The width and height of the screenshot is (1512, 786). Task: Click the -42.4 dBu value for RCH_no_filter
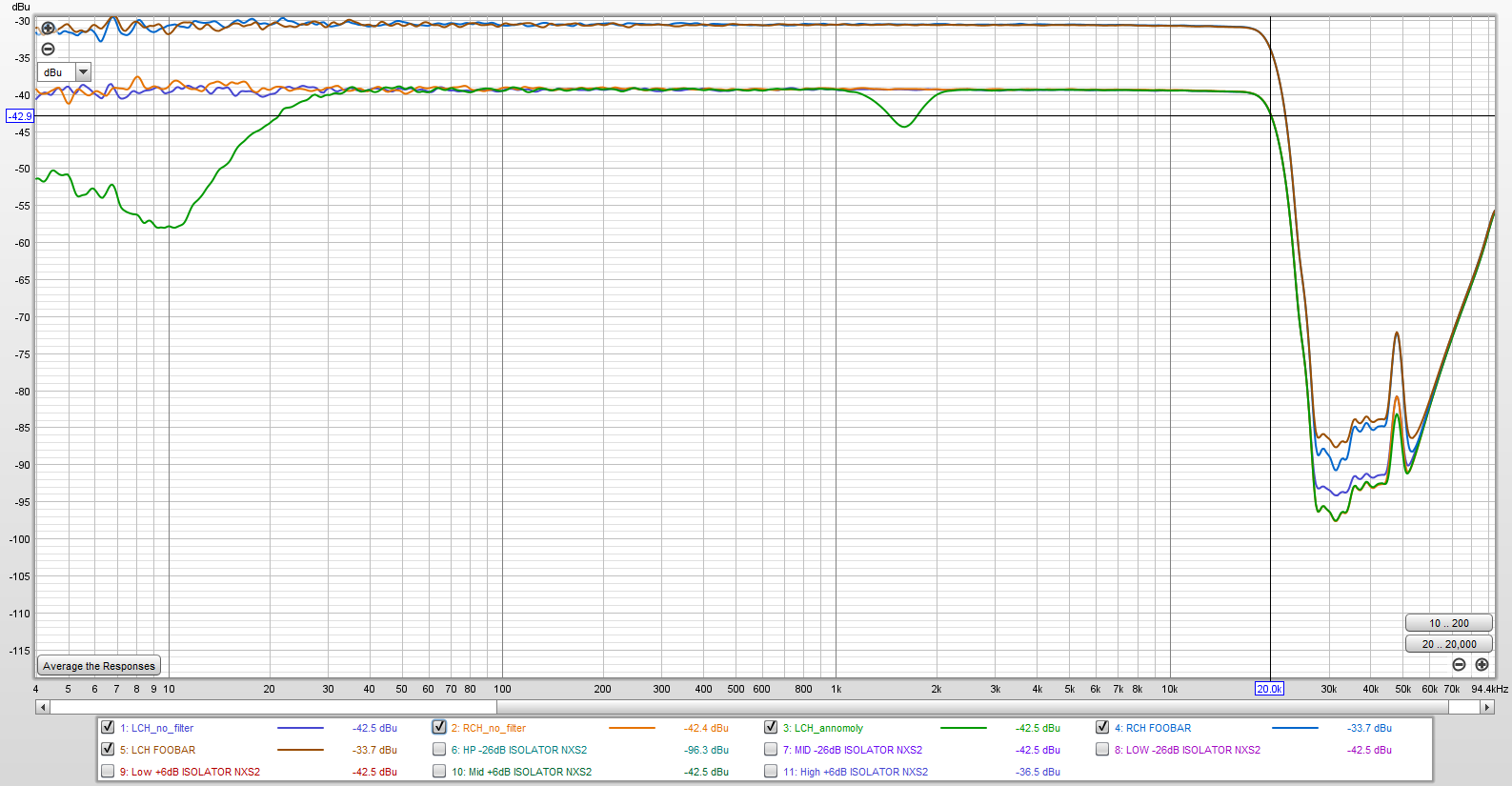(x=706, y=728)
